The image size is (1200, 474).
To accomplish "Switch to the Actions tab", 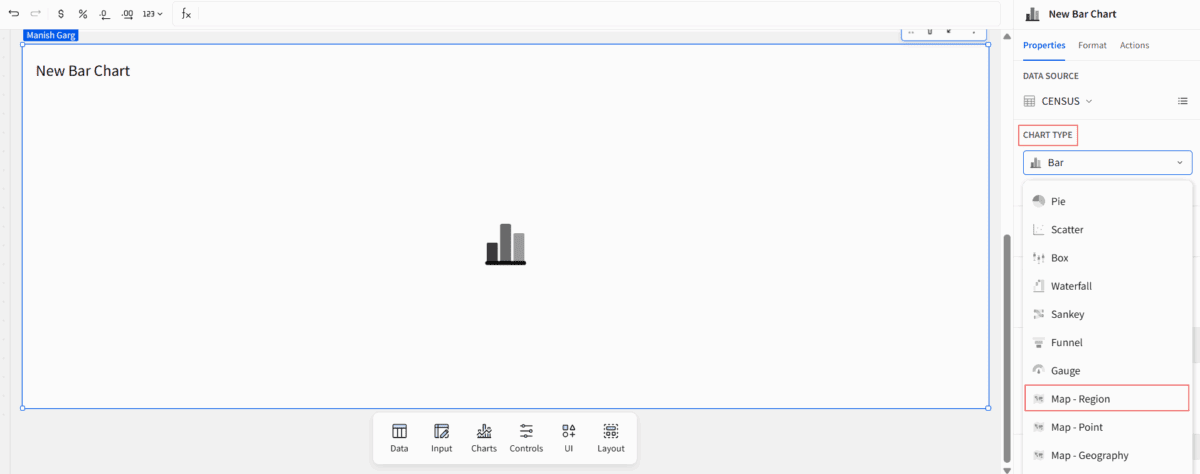I will pos(1134,45).
